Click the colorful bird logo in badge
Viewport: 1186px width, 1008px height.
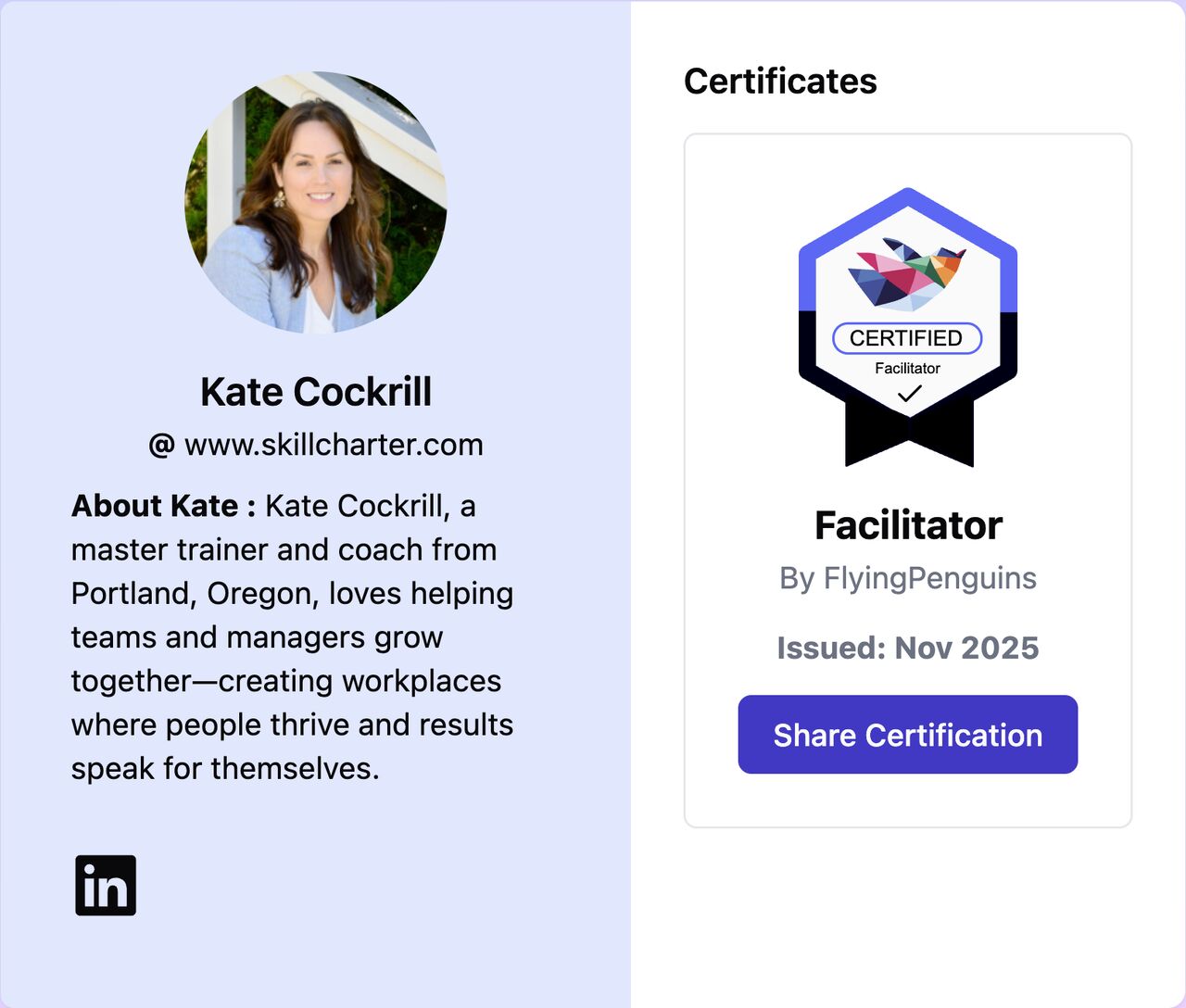907,273
